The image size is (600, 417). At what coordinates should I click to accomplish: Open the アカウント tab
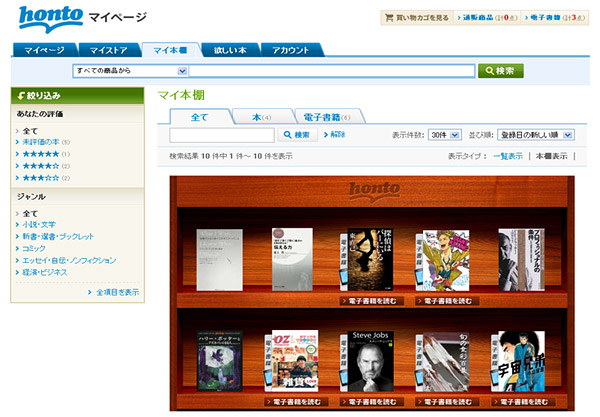point(291,50)
